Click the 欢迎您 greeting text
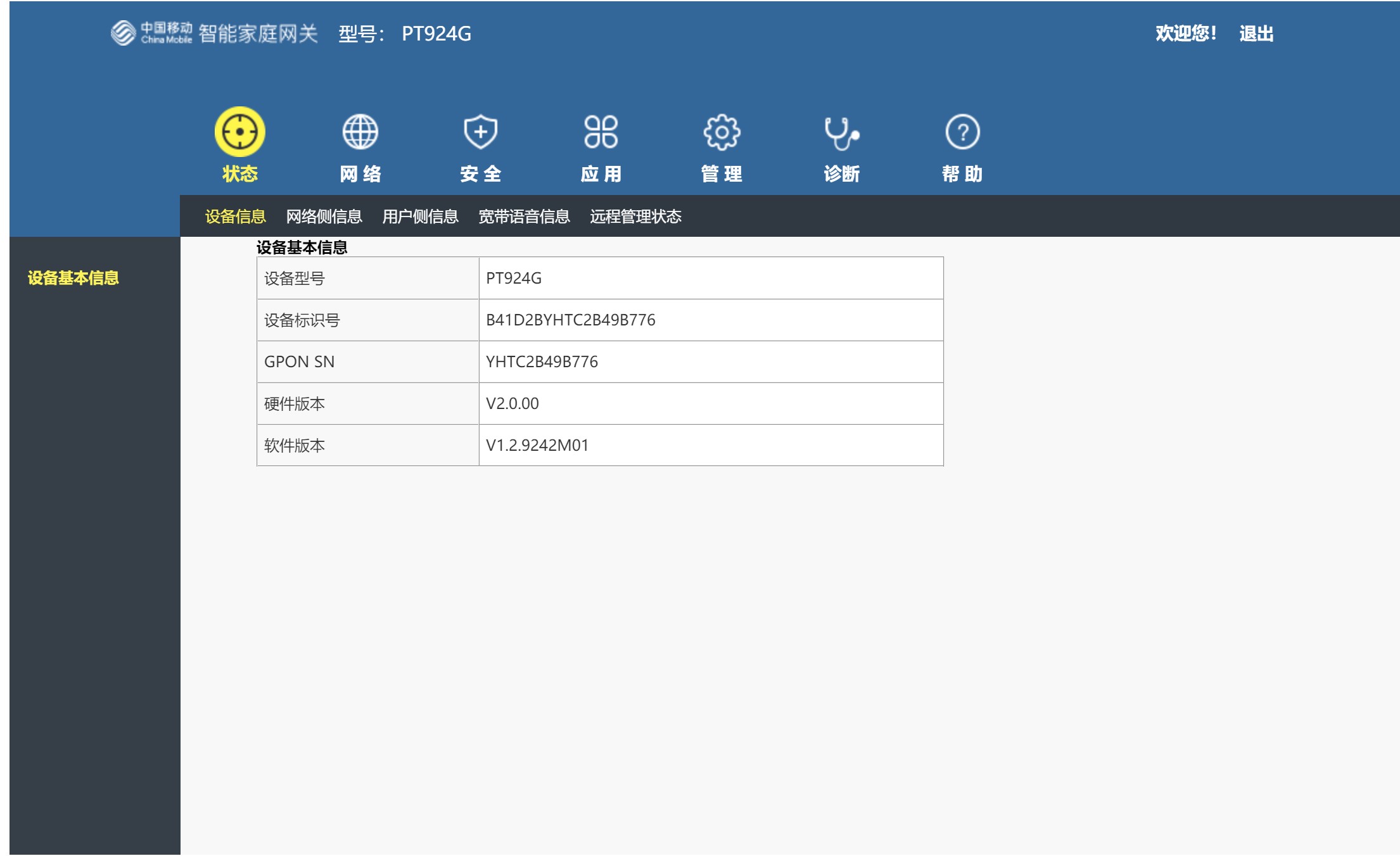 [x=1185, y=34]
